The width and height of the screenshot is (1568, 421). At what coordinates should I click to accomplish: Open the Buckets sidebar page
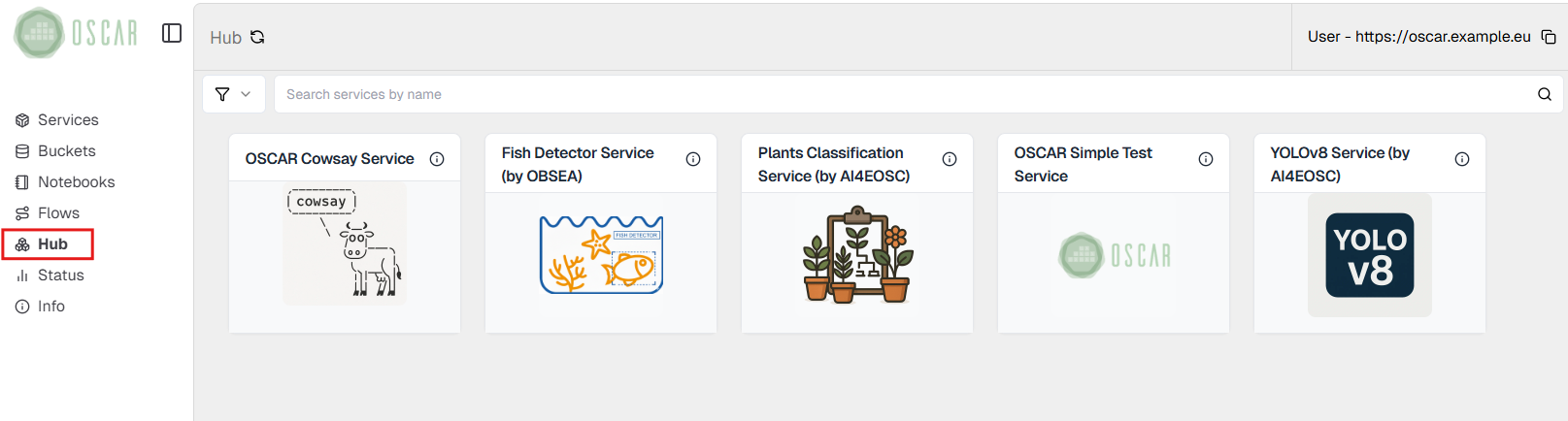pos(66,151)
